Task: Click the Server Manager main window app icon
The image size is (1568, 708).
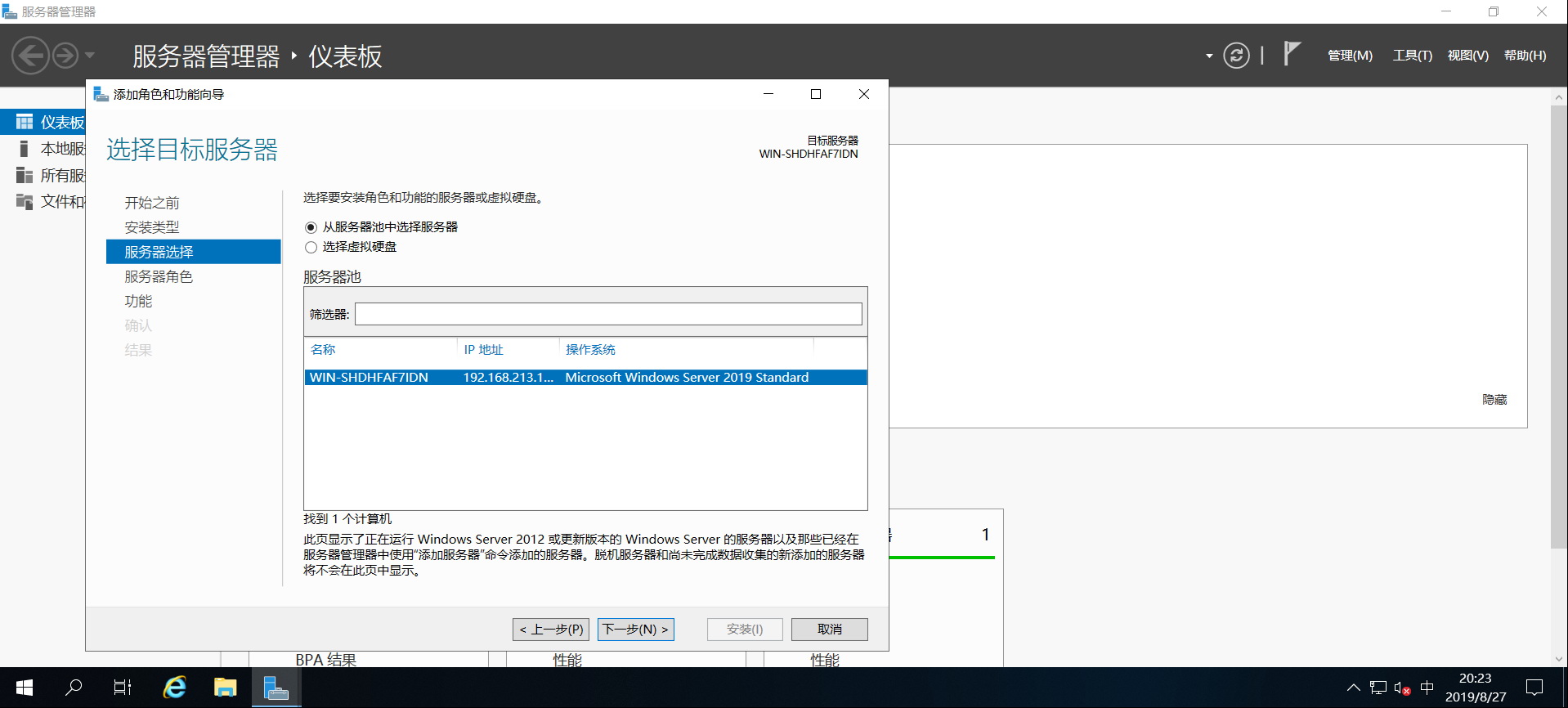Action: pos(10,11)
